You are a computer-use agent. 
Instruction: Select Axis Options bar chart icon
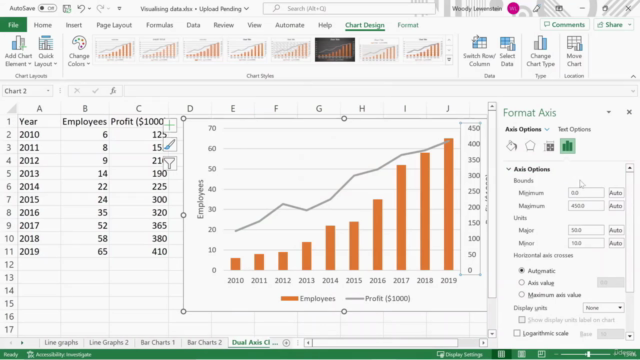567,146
